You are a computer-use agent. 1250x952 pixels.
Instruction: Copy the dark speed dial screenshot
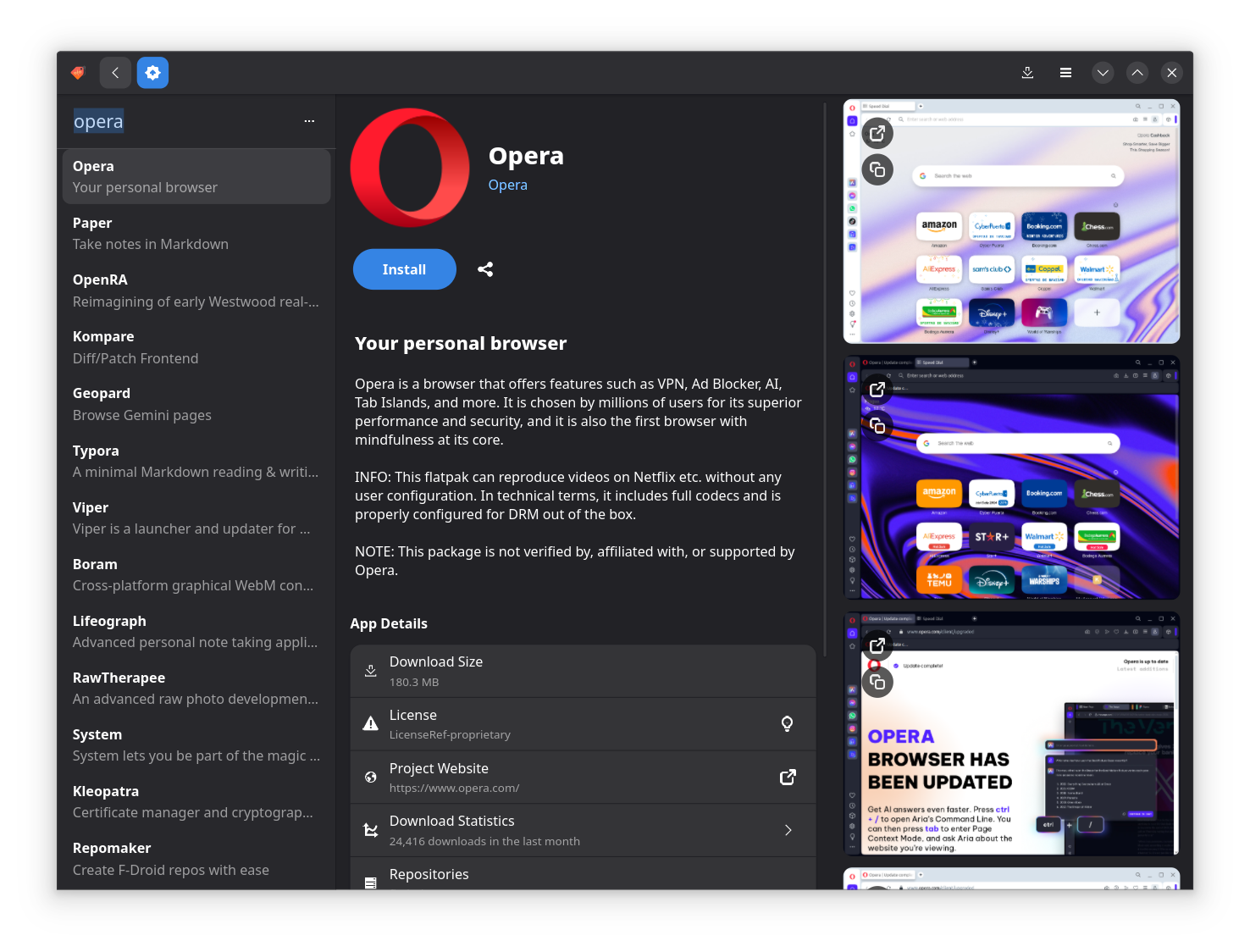[877, 425]
